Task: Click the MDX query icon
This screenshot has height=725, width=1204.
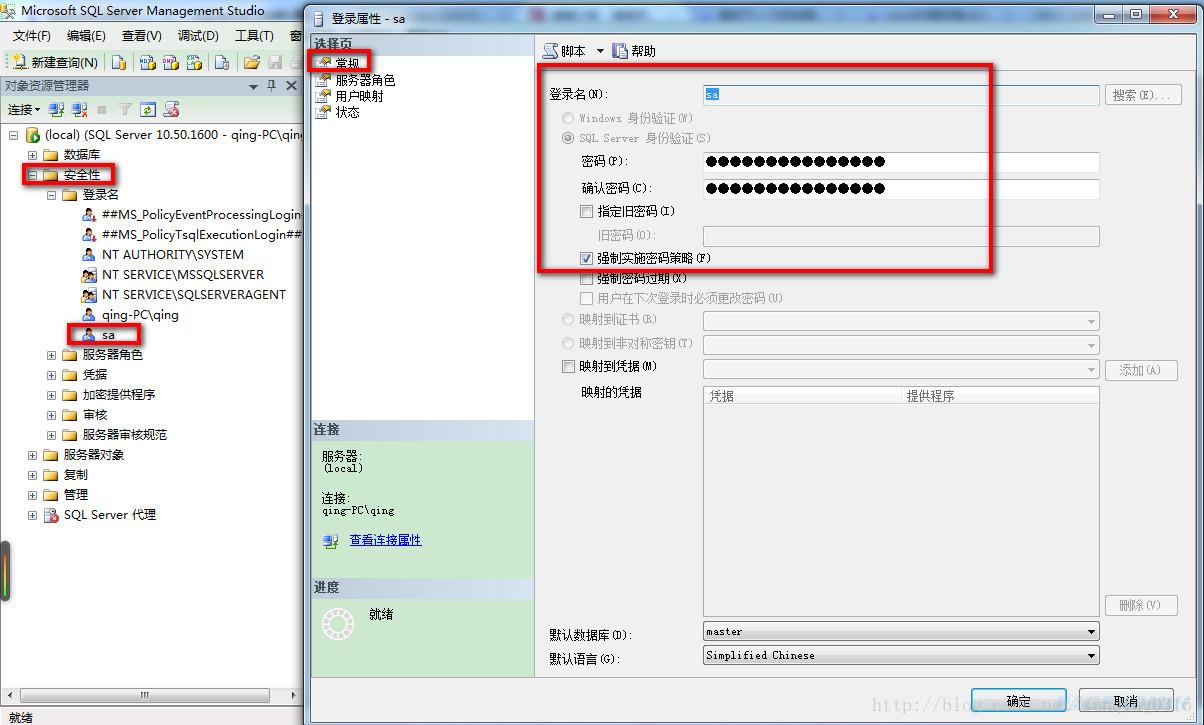Action: [x=147, y=62]
